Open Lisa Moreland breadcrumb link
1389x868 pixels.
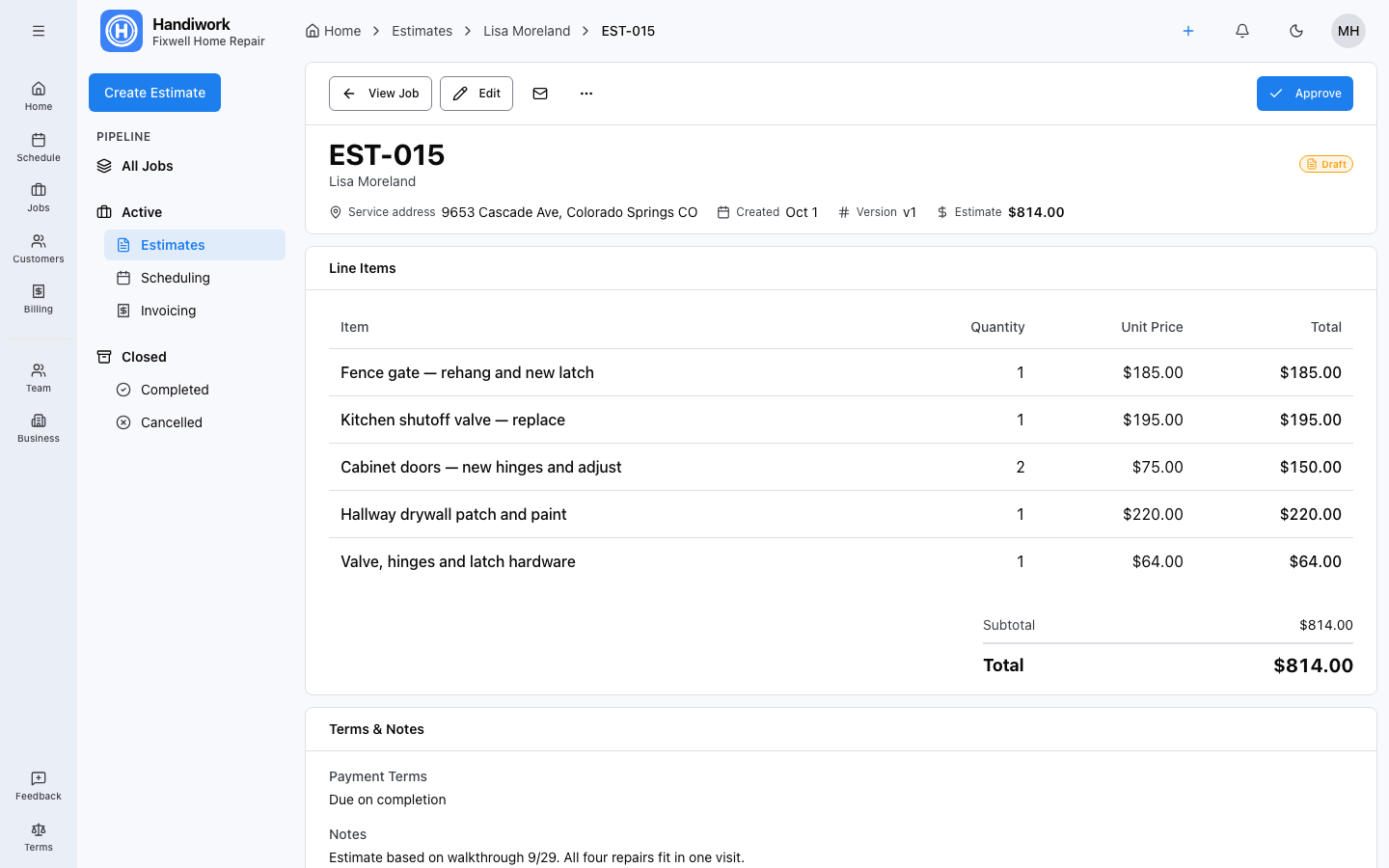coord(527,31)
